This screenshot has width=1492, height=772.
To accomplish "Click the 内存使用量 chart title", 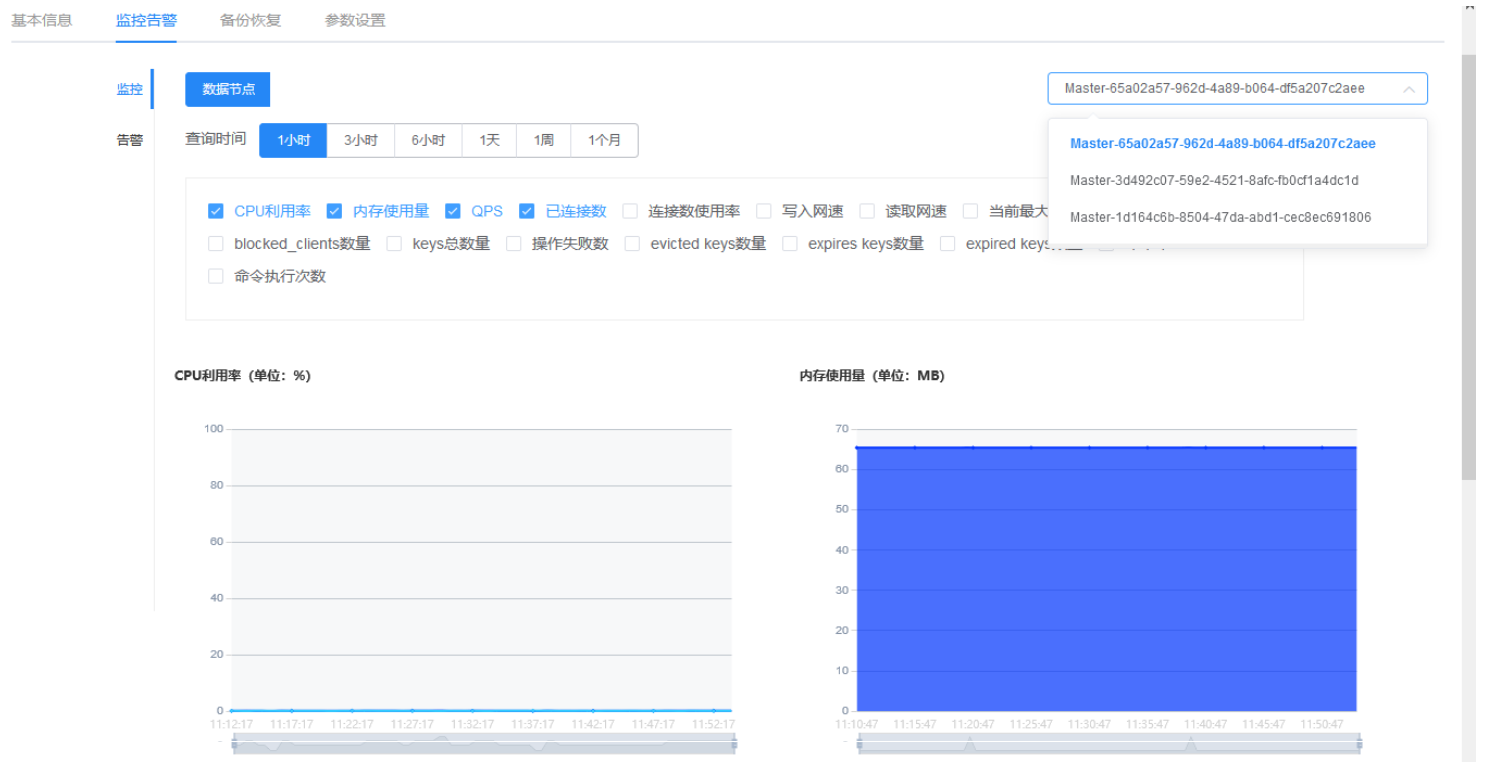I will point(872,376).
